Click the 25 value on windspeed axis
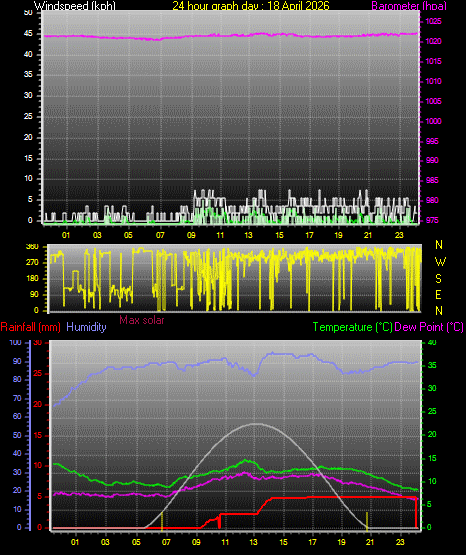The height and width of the screenshot is (555, 466). coord(28,116)
